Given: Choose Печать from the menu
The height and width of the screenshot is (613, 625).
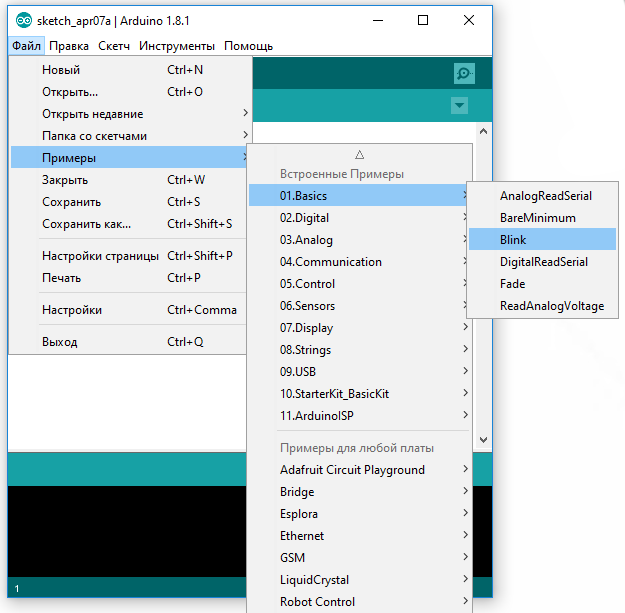Looking at the screenshot, I should [x=128, y=277].
